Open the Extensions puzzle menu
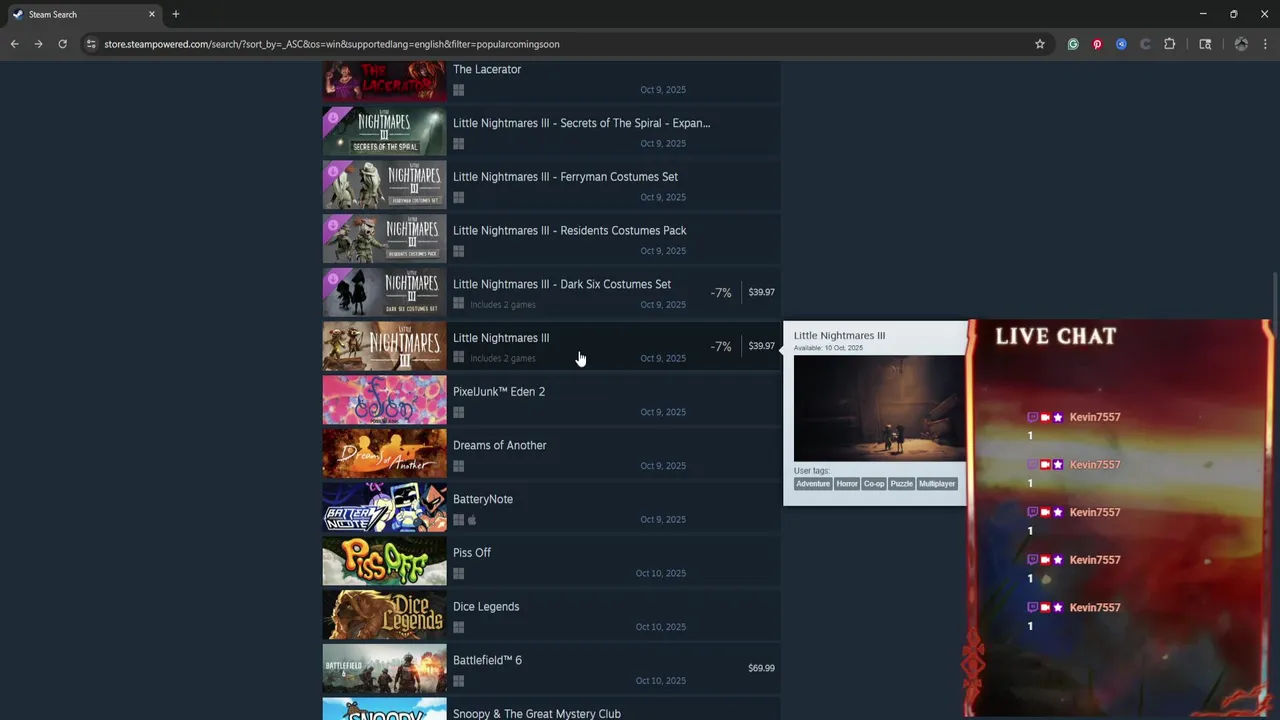Screen dimensions: 1280x720 [x=1169, y=44]
